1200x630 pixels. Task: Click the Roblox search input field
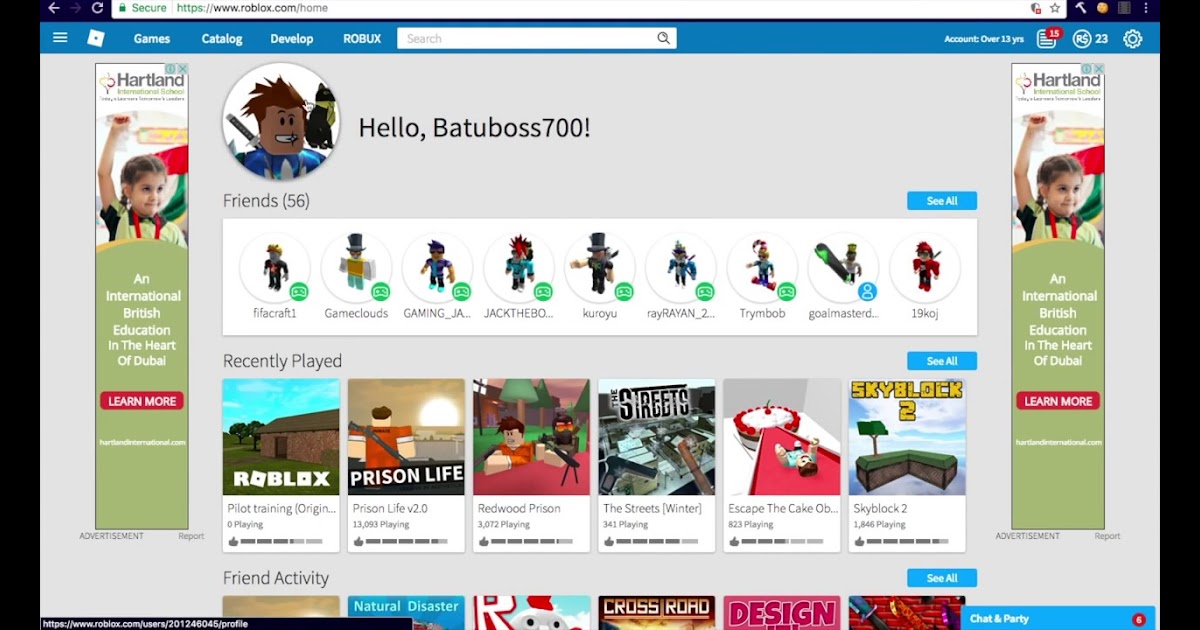click(526, 38)
